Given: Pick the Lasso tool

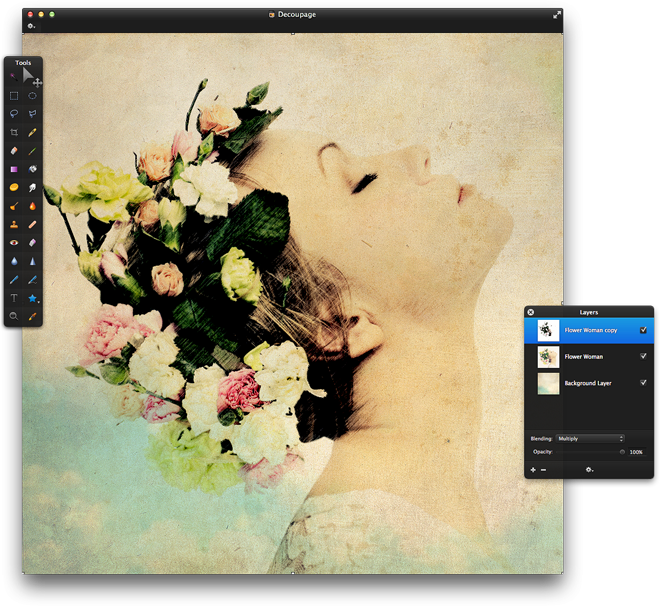Looking at the screenshot, I should (14, 114).
